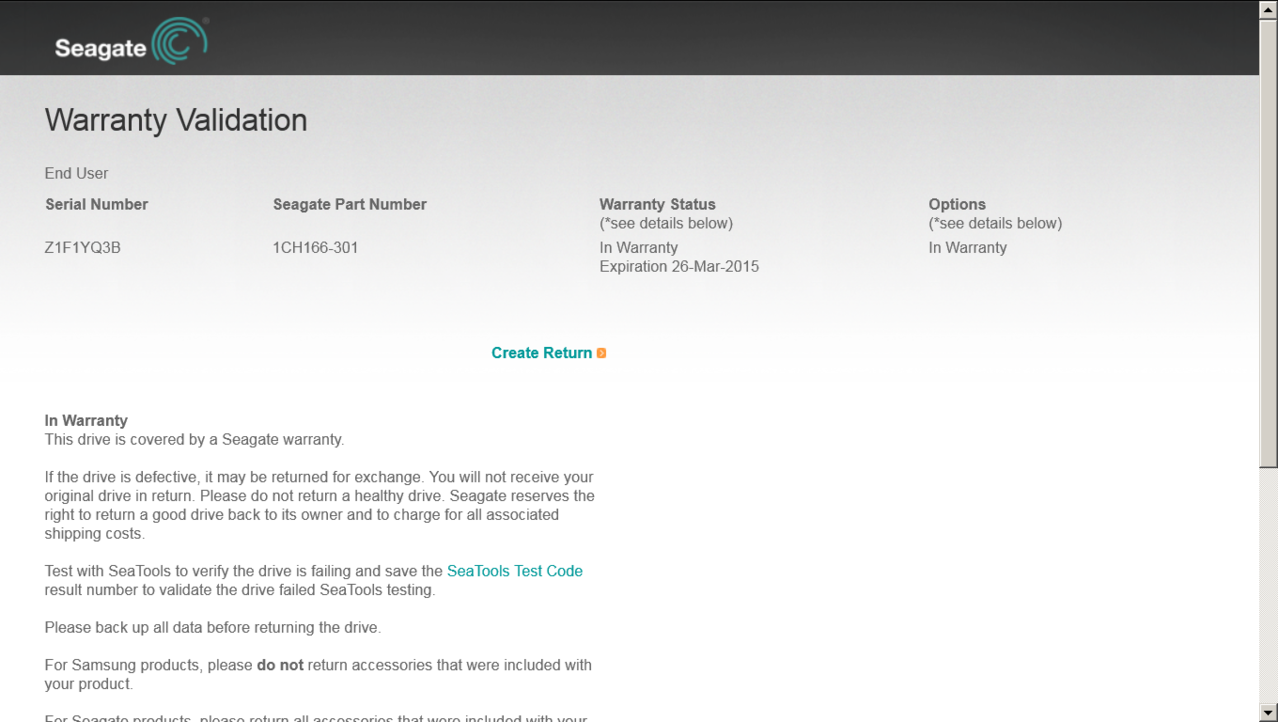The height and width of the screenshot is (722, 1278).
Task: Click the Seagate Part Number column header
Action: tap(350, 204)
